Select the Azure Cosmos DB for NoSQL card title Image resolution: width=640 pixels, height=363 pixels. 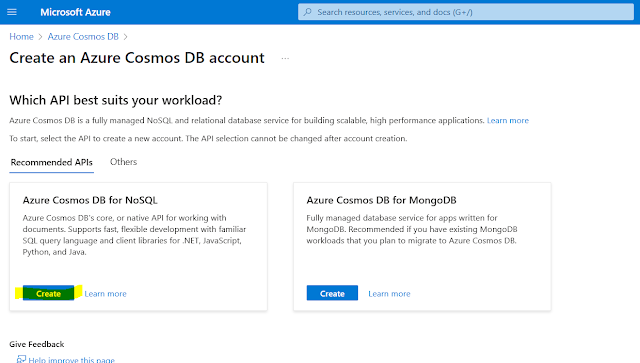(90, 200)
